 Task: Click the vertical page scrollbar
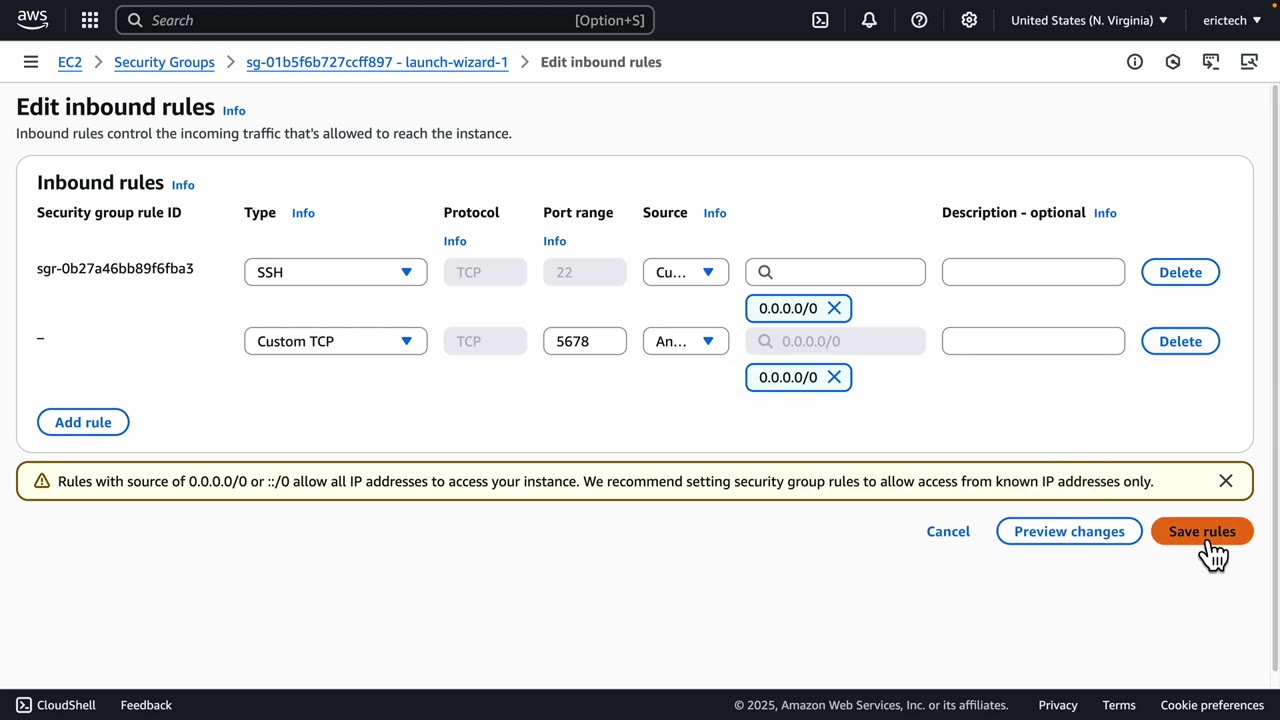[x=1275, y=380]
